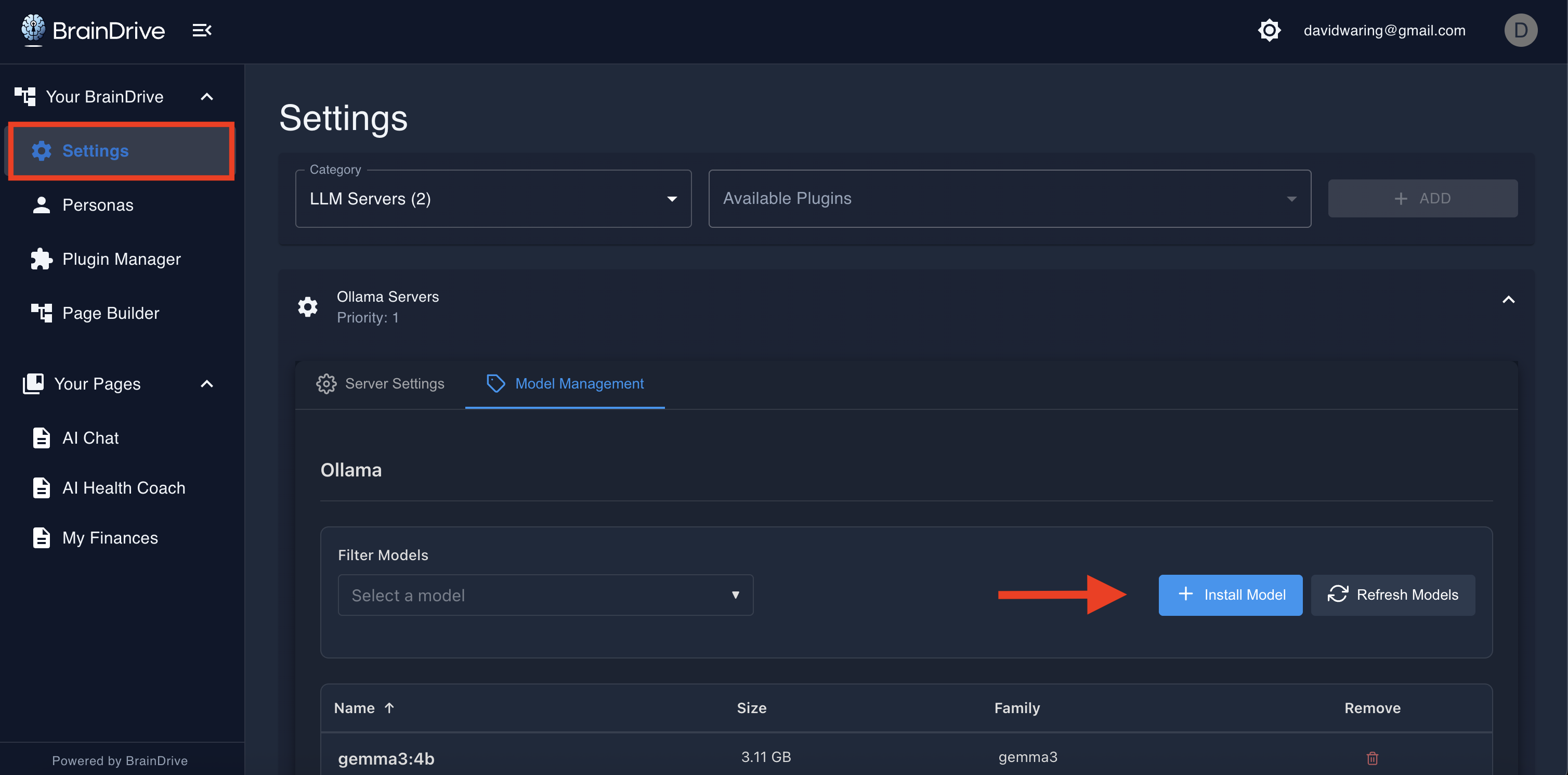1568x775 pixels.
Task: Collapse the Ollama Servers panel chevron
Action: point(1508,300)
